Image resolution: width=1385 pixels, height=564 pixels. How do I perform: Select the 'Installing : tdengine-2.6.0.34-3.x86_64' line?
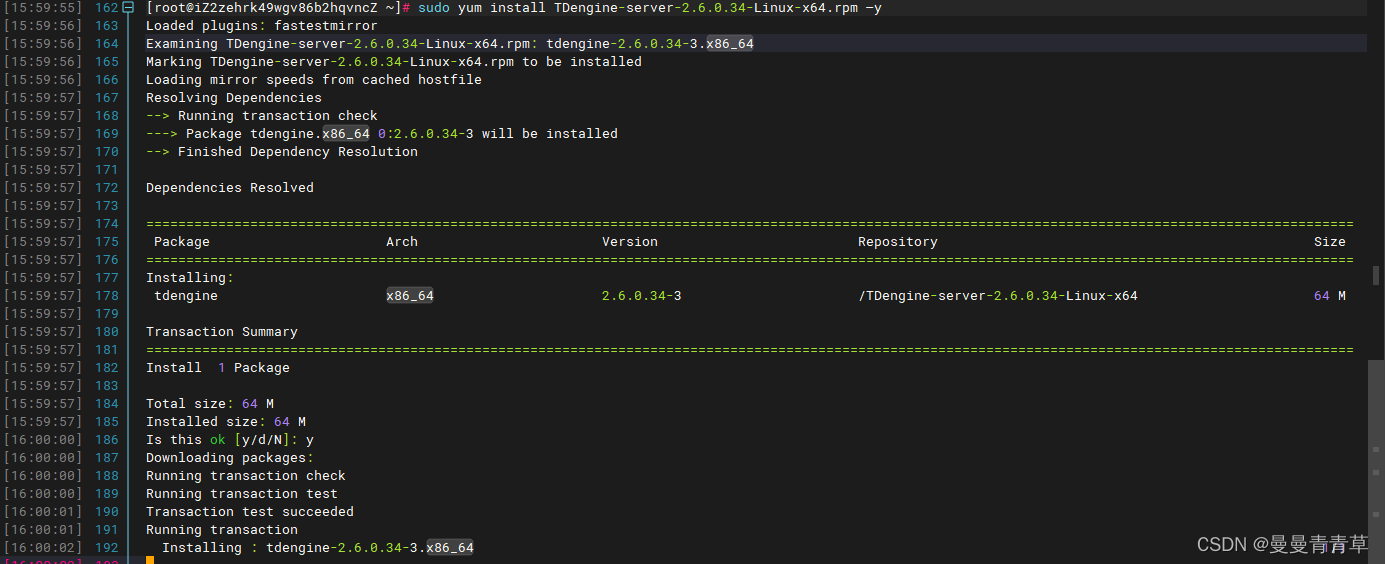point(318,548)
